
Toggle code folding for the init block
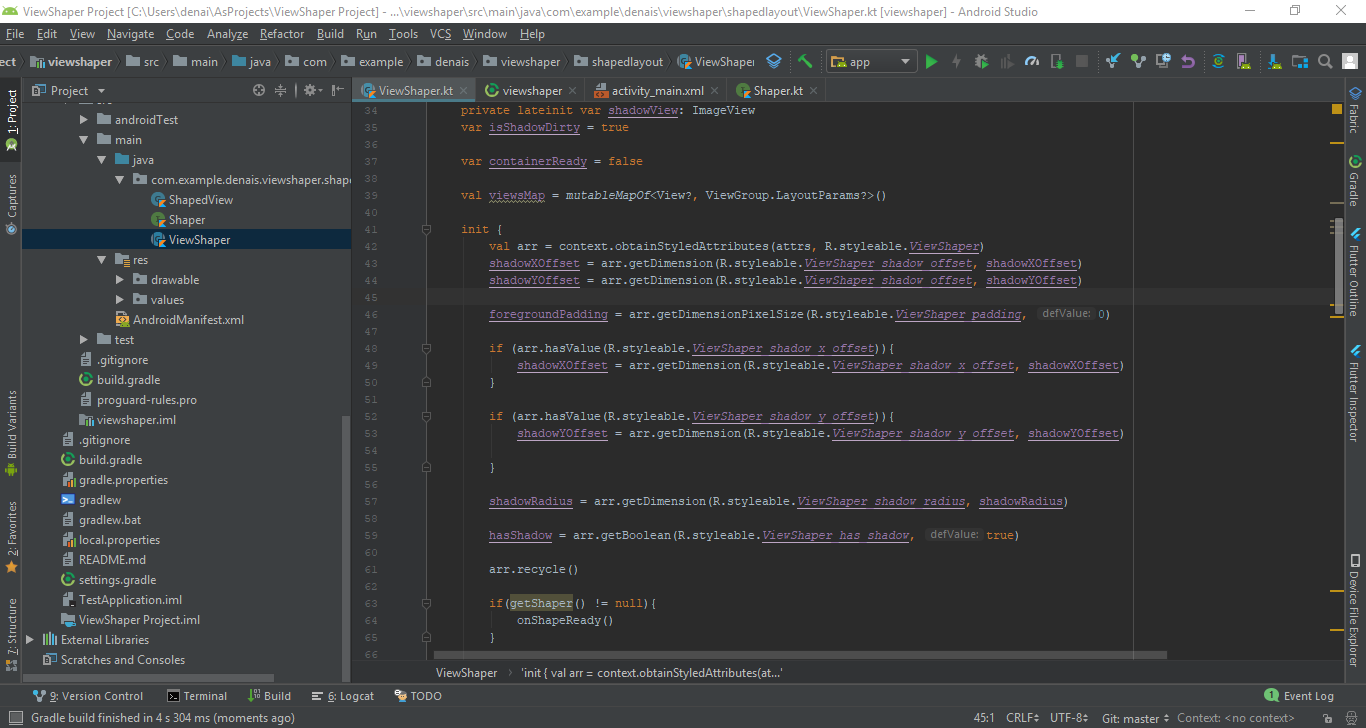click(x=427, y=230)
